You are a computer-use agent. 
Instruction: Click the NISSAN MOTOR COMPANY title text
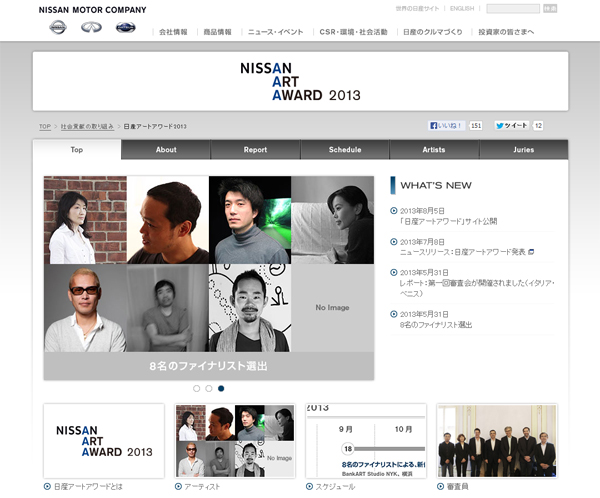point(92,10)
